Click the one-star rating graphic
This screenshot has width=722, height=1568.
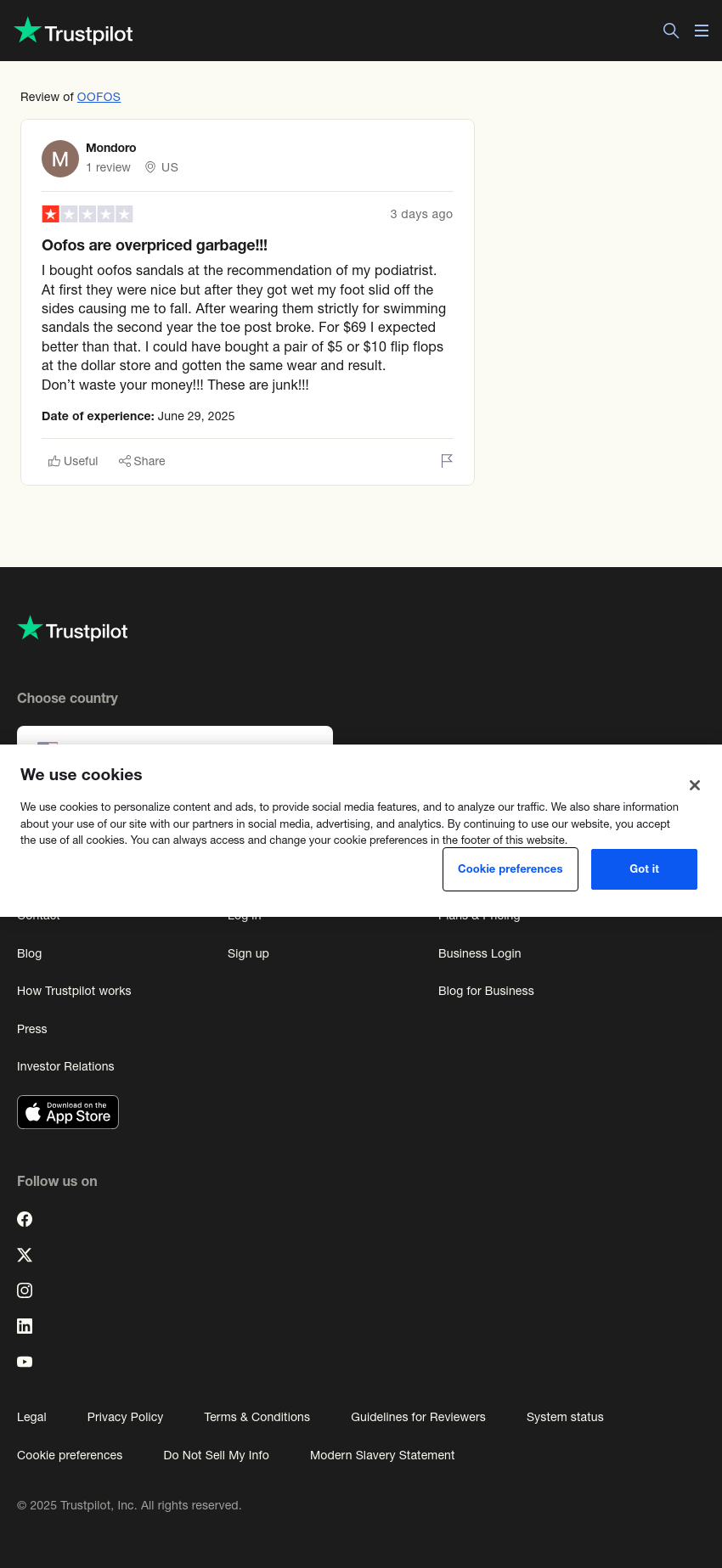tap(87, 214)
